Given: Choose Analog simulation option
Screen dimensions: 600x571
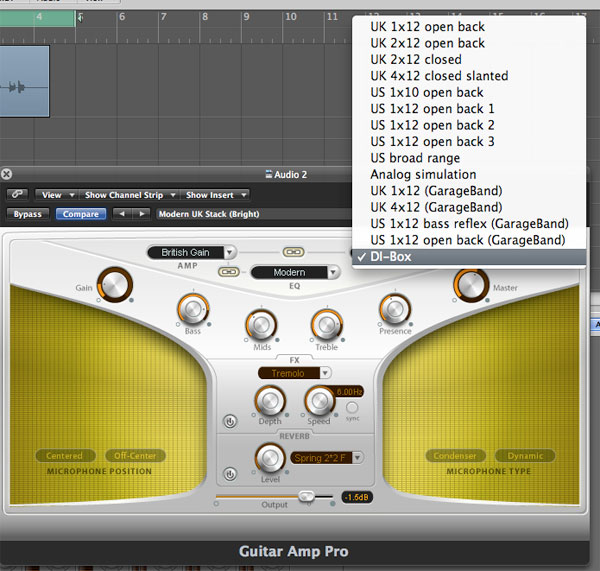Looking at the screenshot, I should (469, 175).
